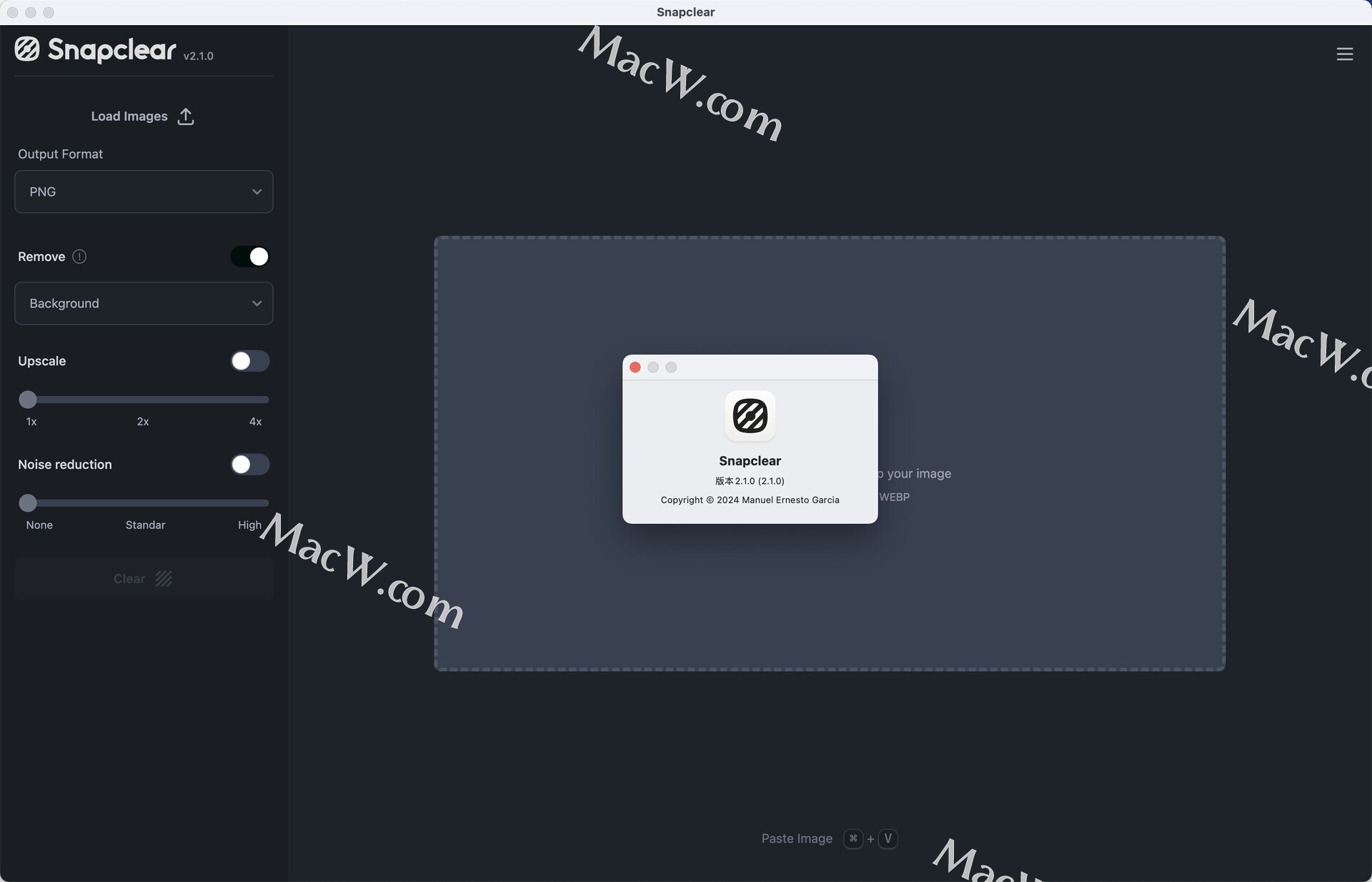Image resolution: width=1372 pixels, height=882 pixels.
Task: Click the Load Images button
Action: pyautogui.click(x=129, y=117)
